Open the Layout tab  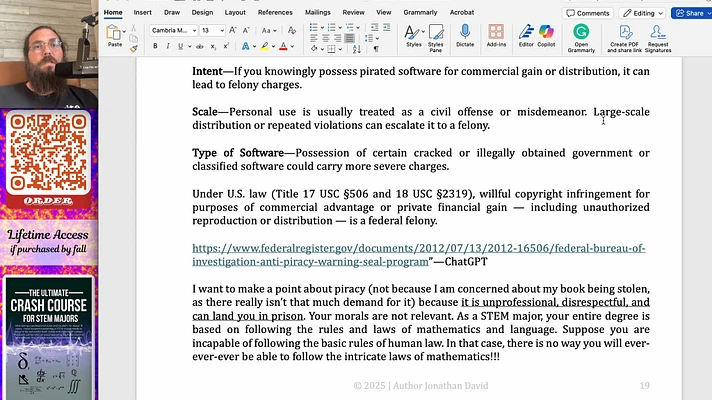pos(235,12)
